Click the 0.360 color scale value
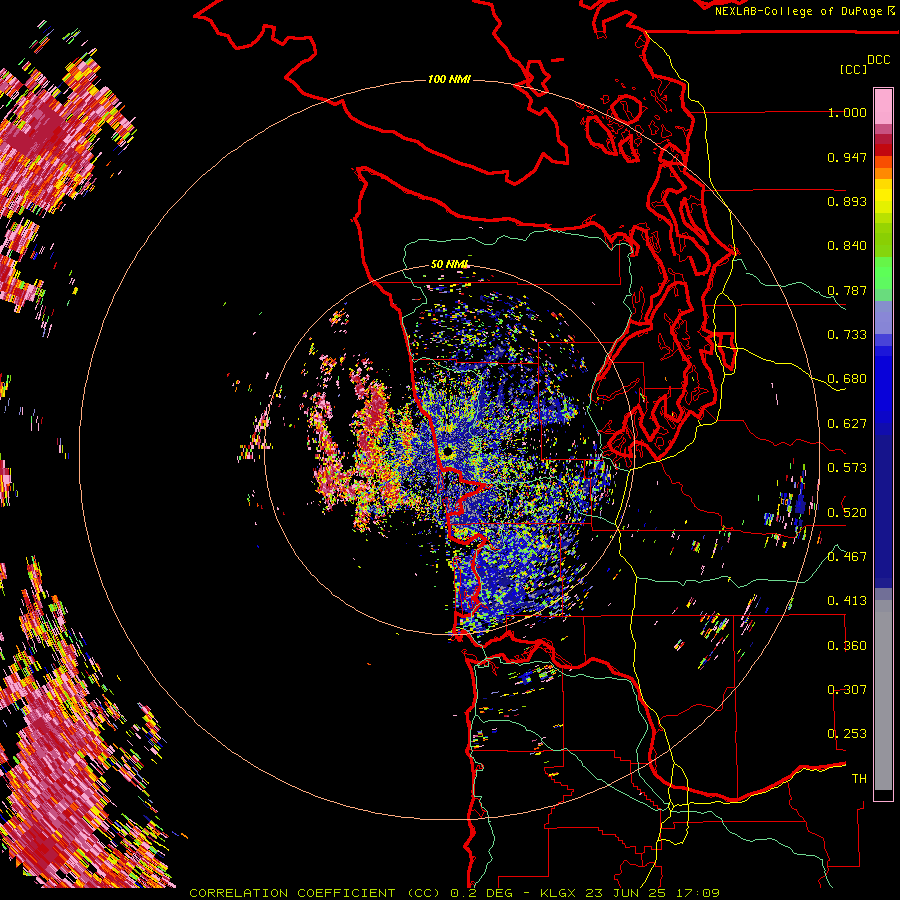900x900 pixels. pos(847,646)
